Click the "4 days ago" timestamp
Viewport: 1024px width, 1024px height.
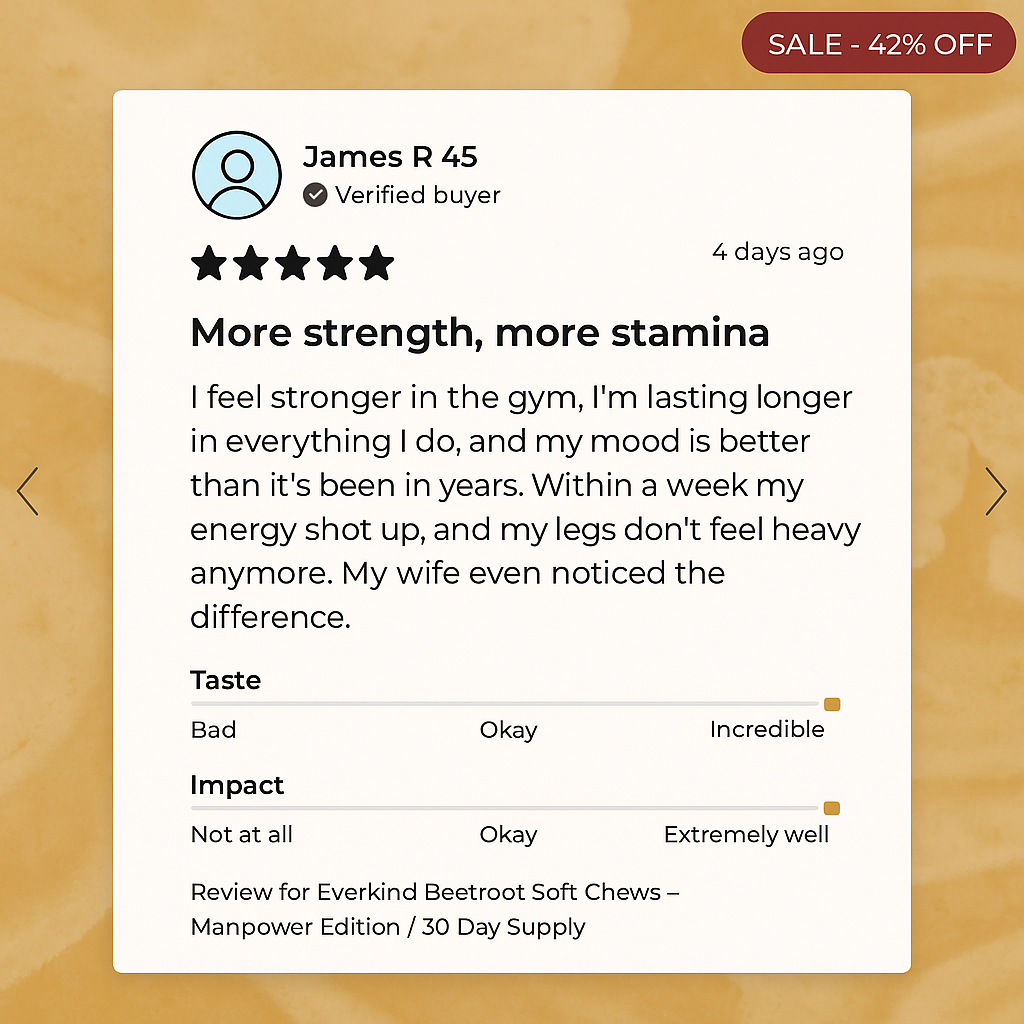click(x=778, y=252)
